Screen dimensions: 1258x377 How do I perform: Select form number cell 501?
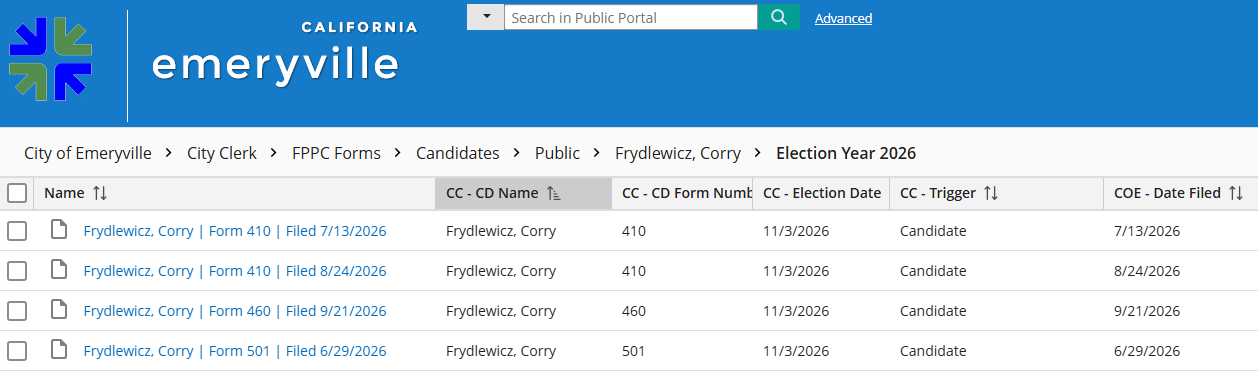pyautogui.click(x=634, y=351)
